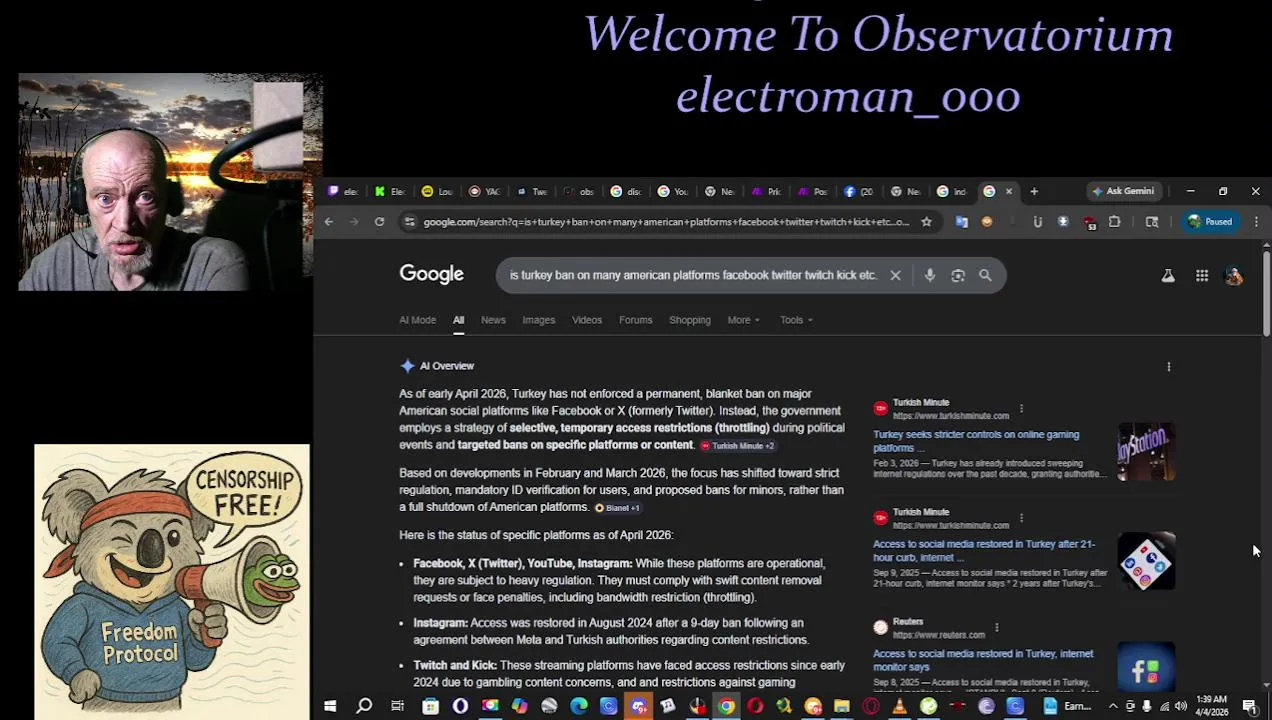Open 'Turkey seeks stricter controls on online gaming' link

[x=976, y=441]
